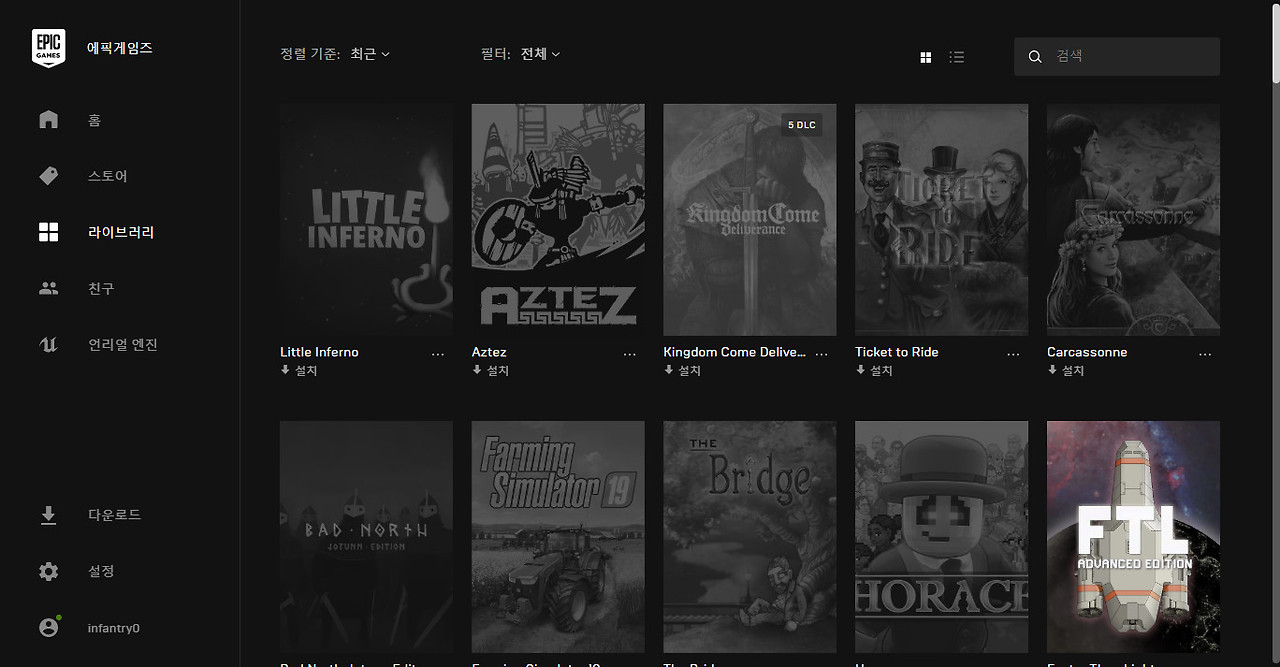This screenshot has height=667, width=1280.
Task: Switch to list view layout
Action: pyautogui.click(x=957, y=58)
